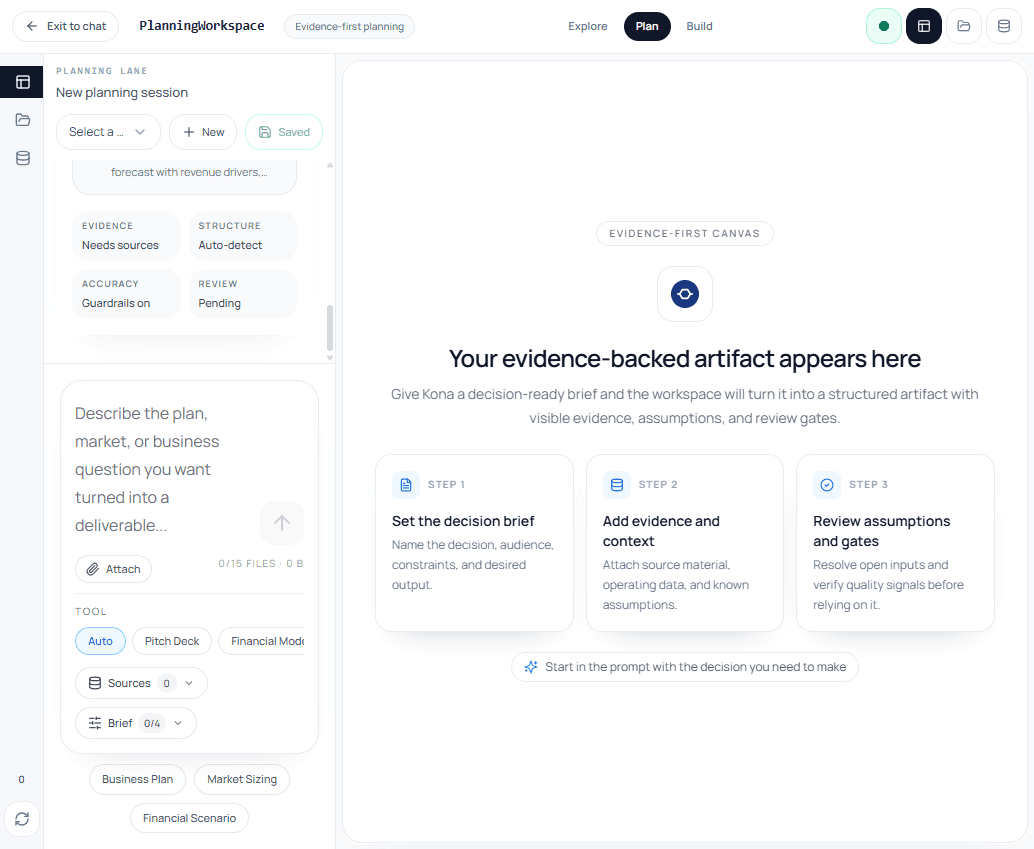Click the Accuracy Guardrails on card

(126, 294)
